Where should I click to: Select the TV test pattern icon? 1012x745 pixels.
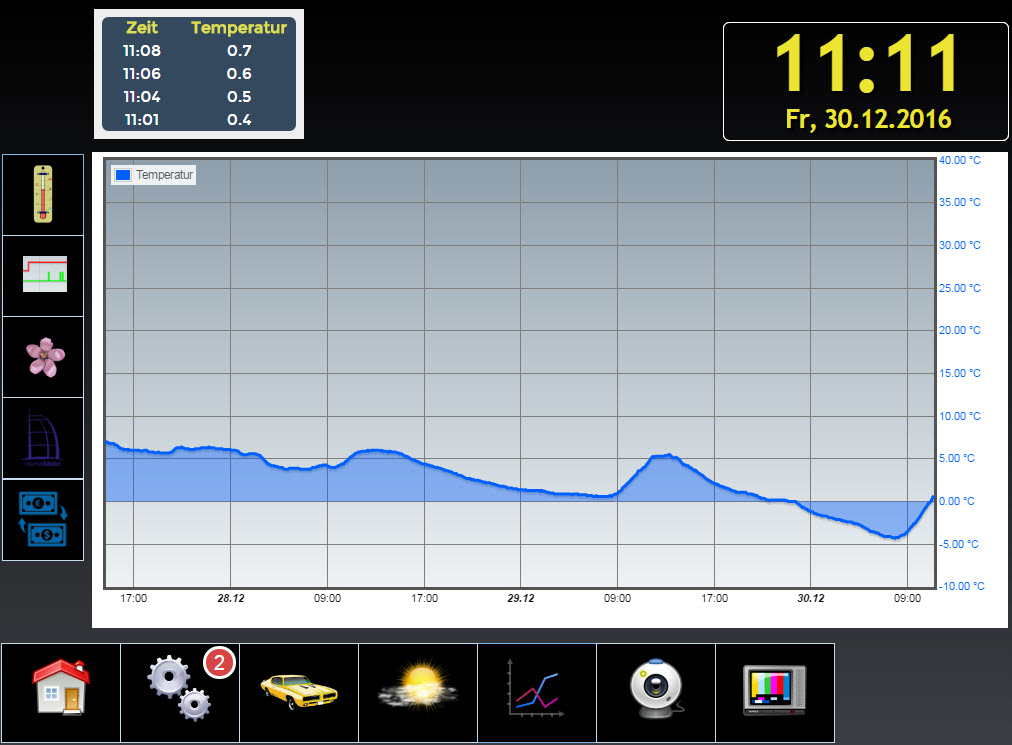coord(774,688)
